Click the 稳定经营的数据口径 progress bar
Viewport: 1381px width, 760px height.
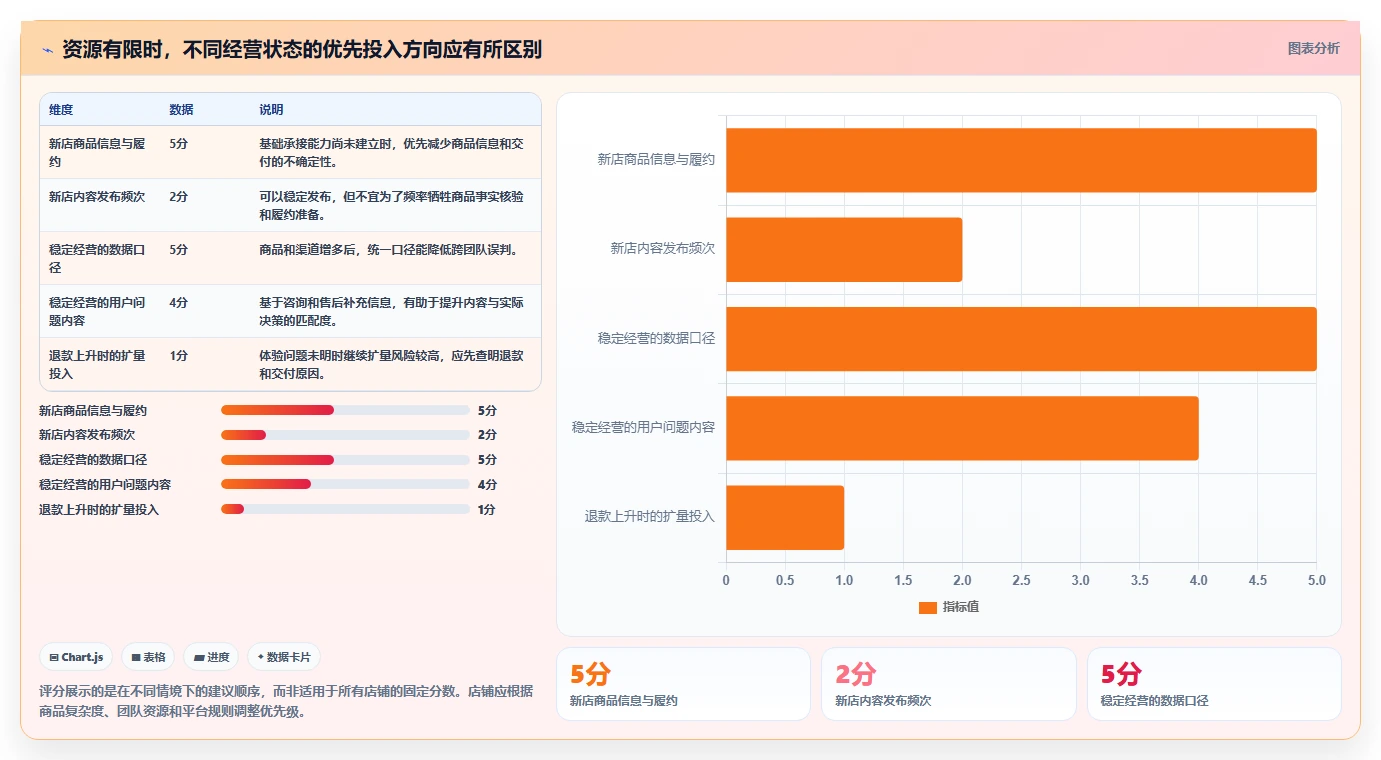click(x=345, y=460)
